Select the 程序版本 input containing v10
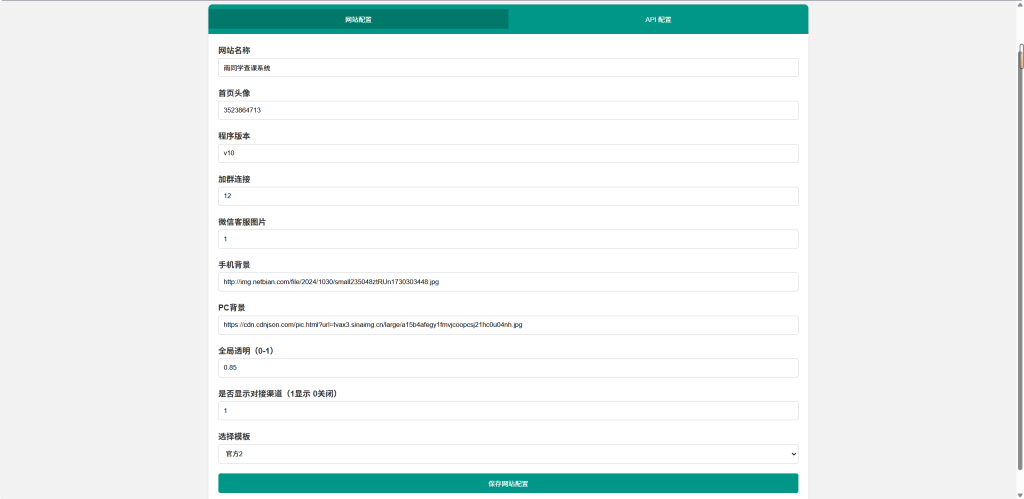Screen dimensions: 1024x499 (x=508, y=153)
